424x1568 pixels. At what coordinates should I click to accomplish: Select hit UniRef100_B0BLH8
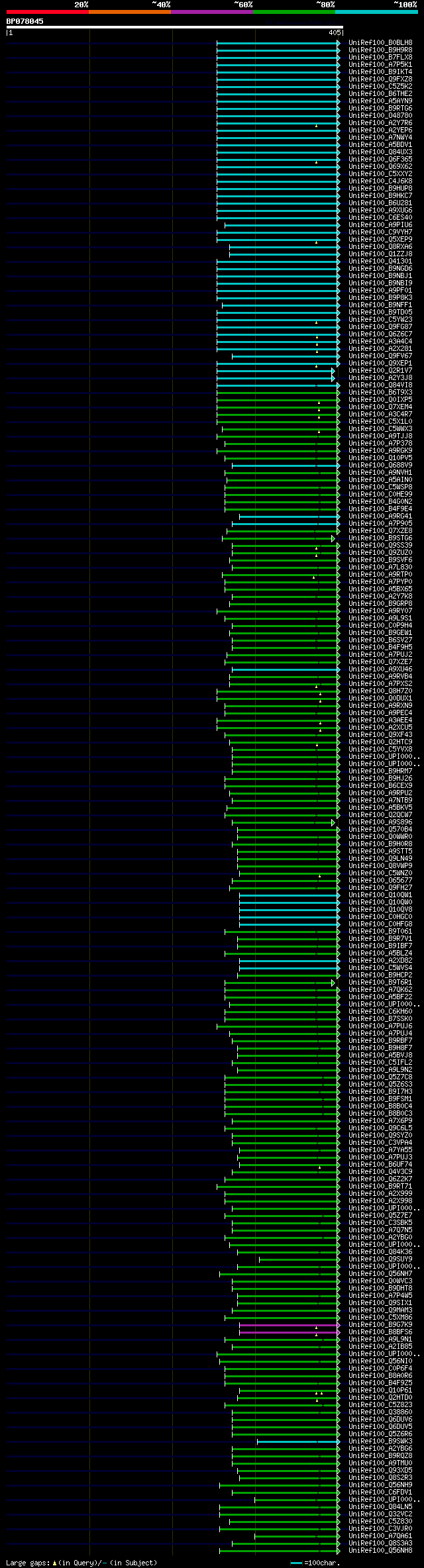tap(380, 43)
